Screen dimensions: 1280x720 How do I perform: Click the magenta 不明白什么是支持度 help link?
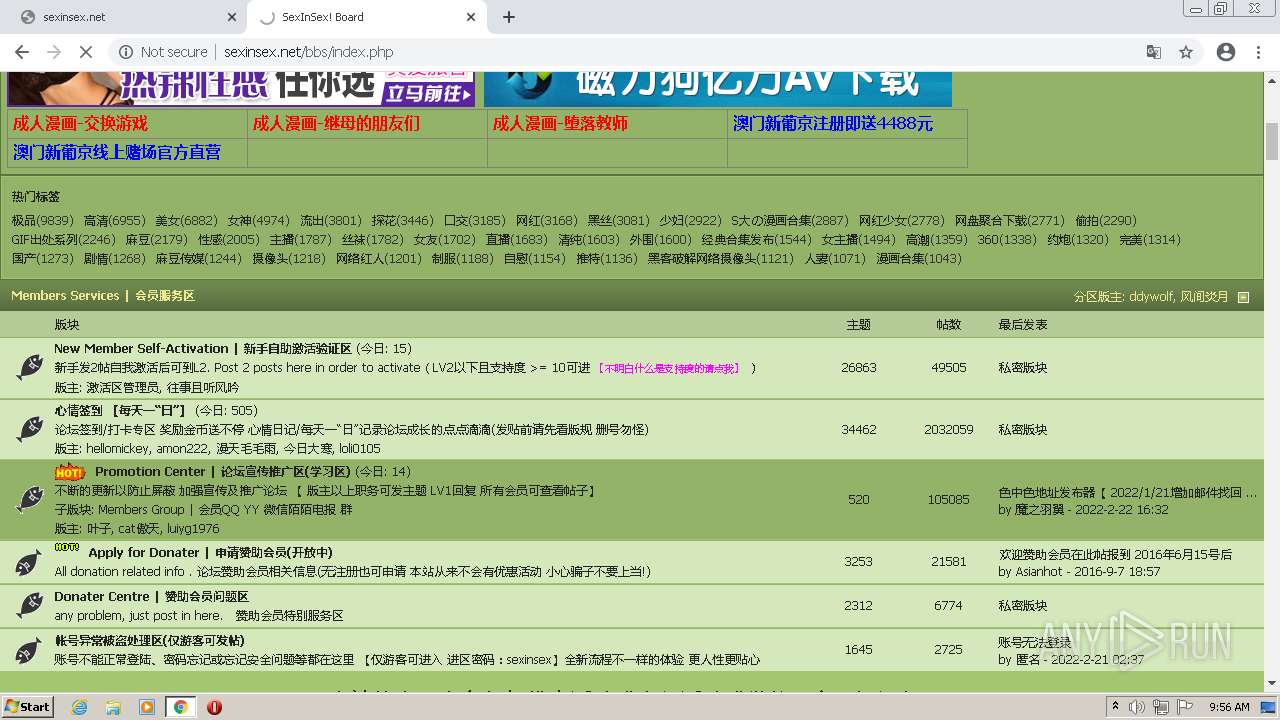pyautogui.click(x=668, y=368)
